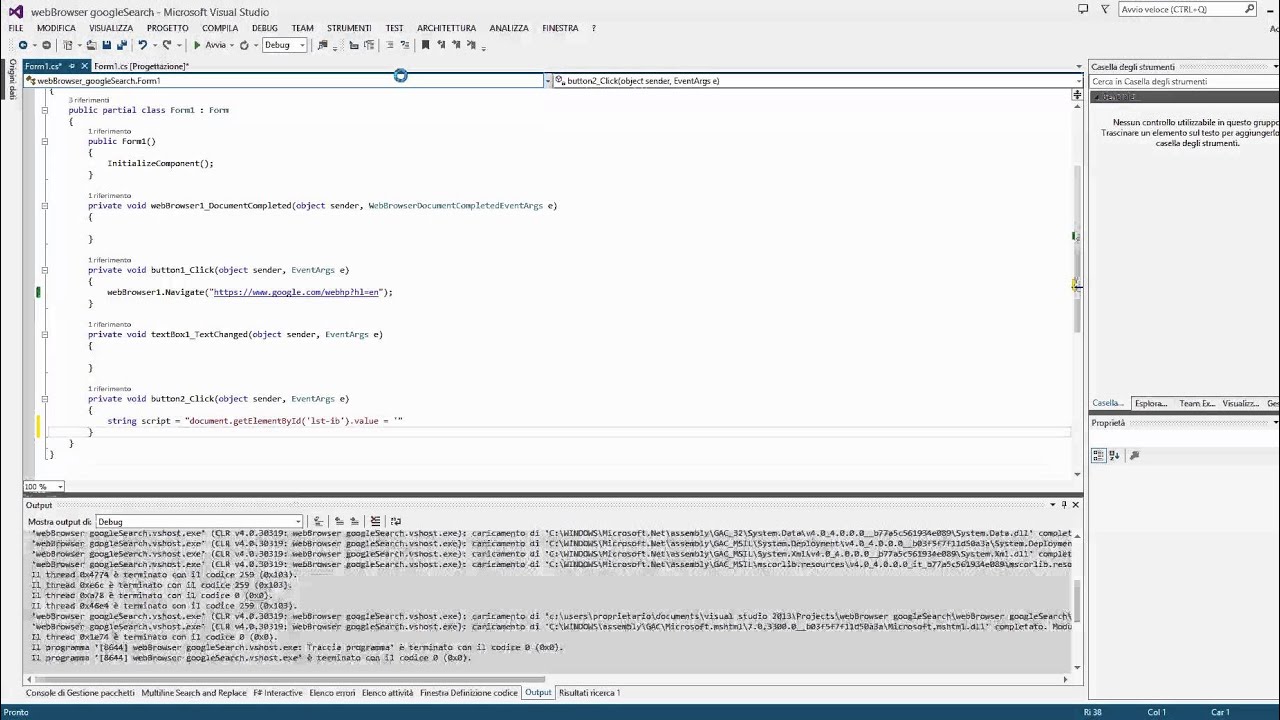1280x720 pixels.
Task: Collapse the Form1() constructor region
Action: [44, 142]
